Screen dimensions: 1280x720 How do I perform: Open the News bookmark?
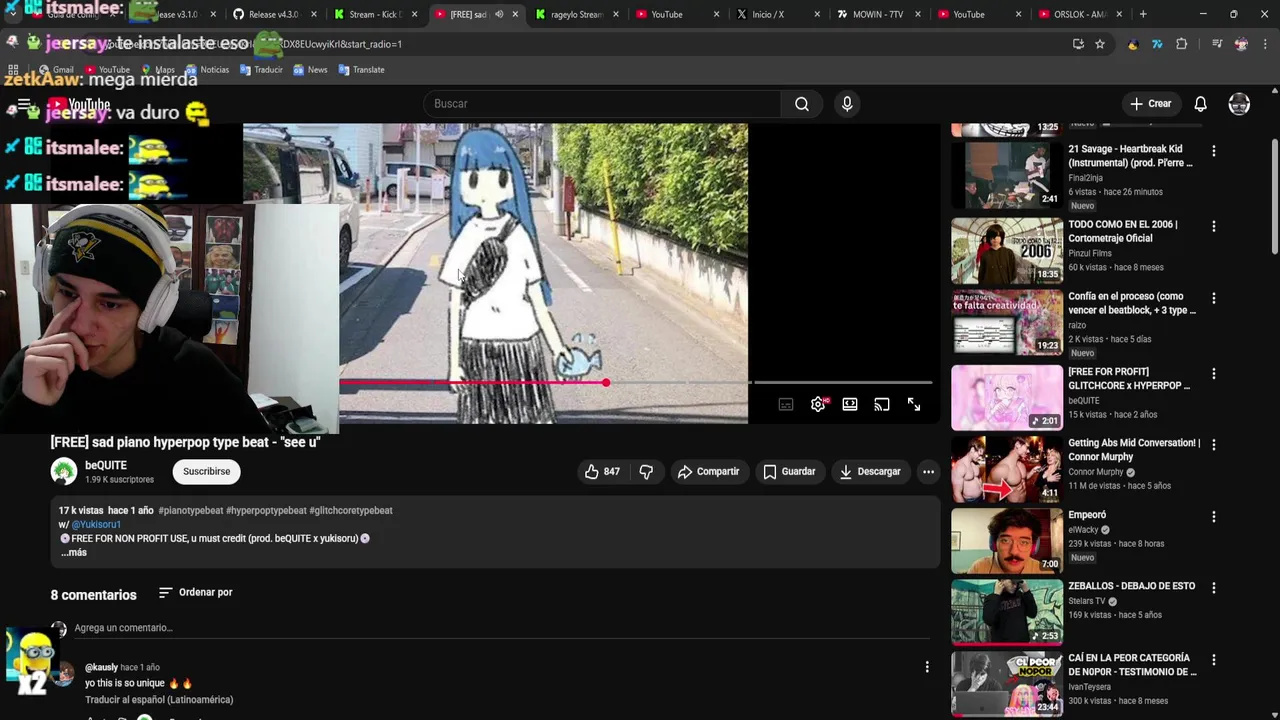(310, 70)
